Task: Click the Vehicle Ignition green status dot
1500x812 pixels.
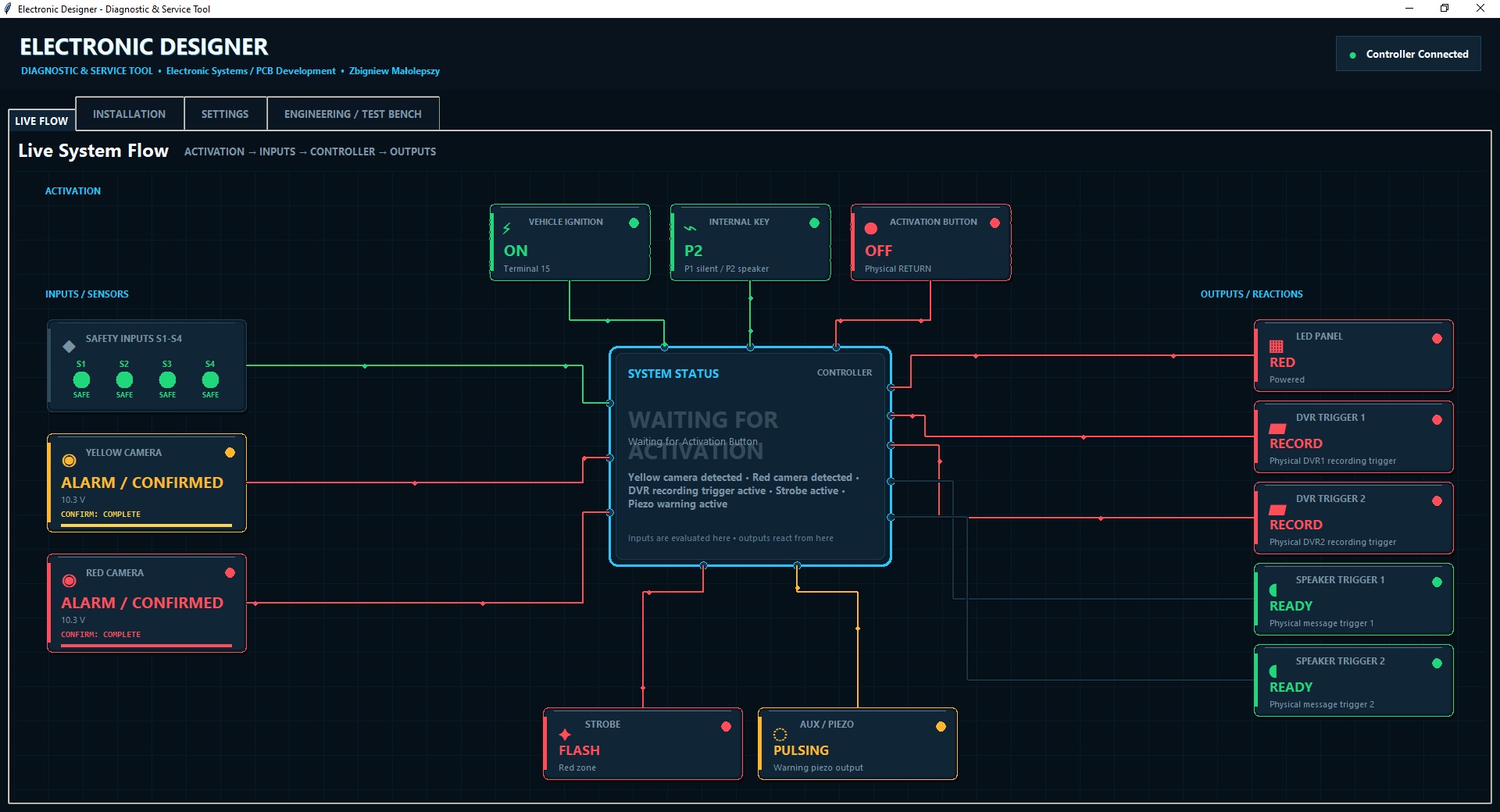Action: point(634,223)
